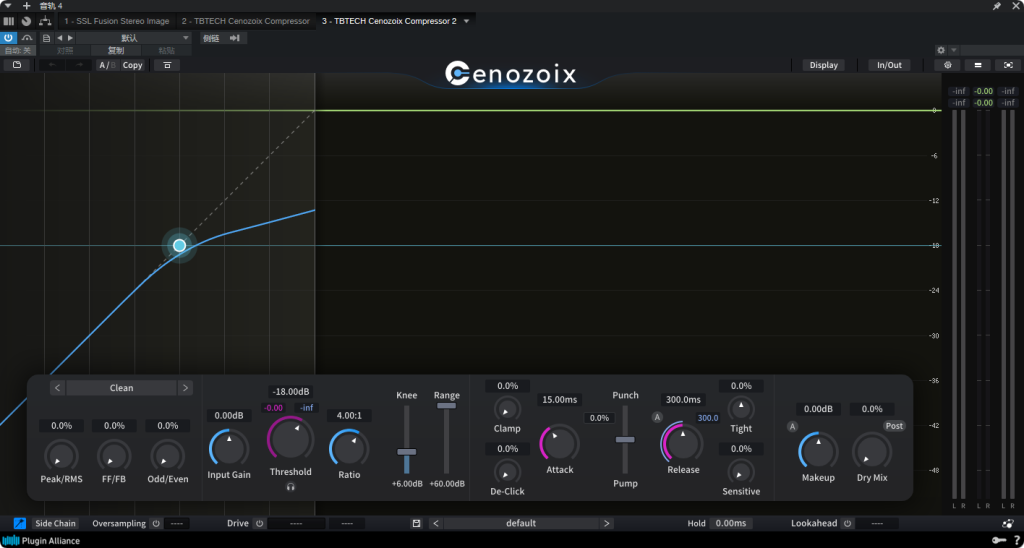Toggle auto release A button

point(657,417)
